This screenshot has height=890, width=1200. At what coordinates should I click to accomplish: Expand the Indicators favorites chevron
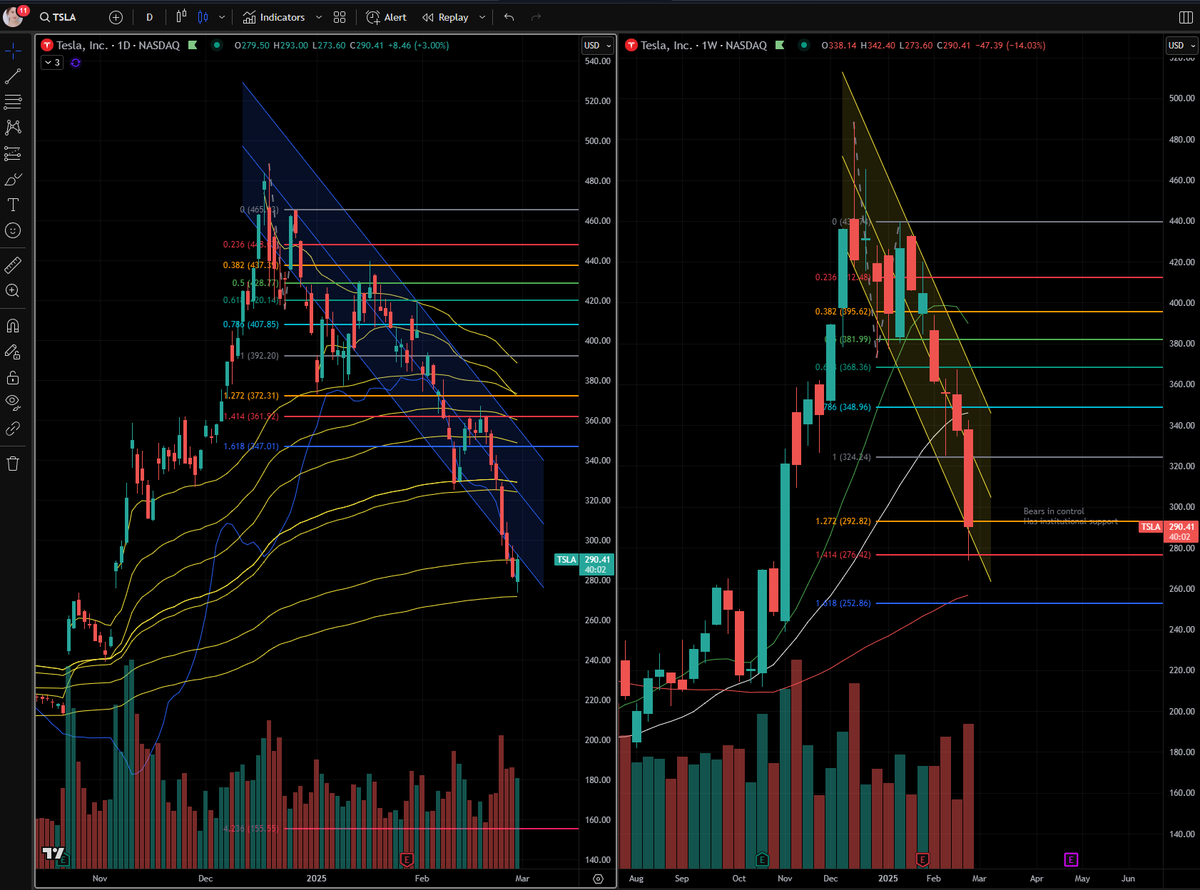point(317,18)
